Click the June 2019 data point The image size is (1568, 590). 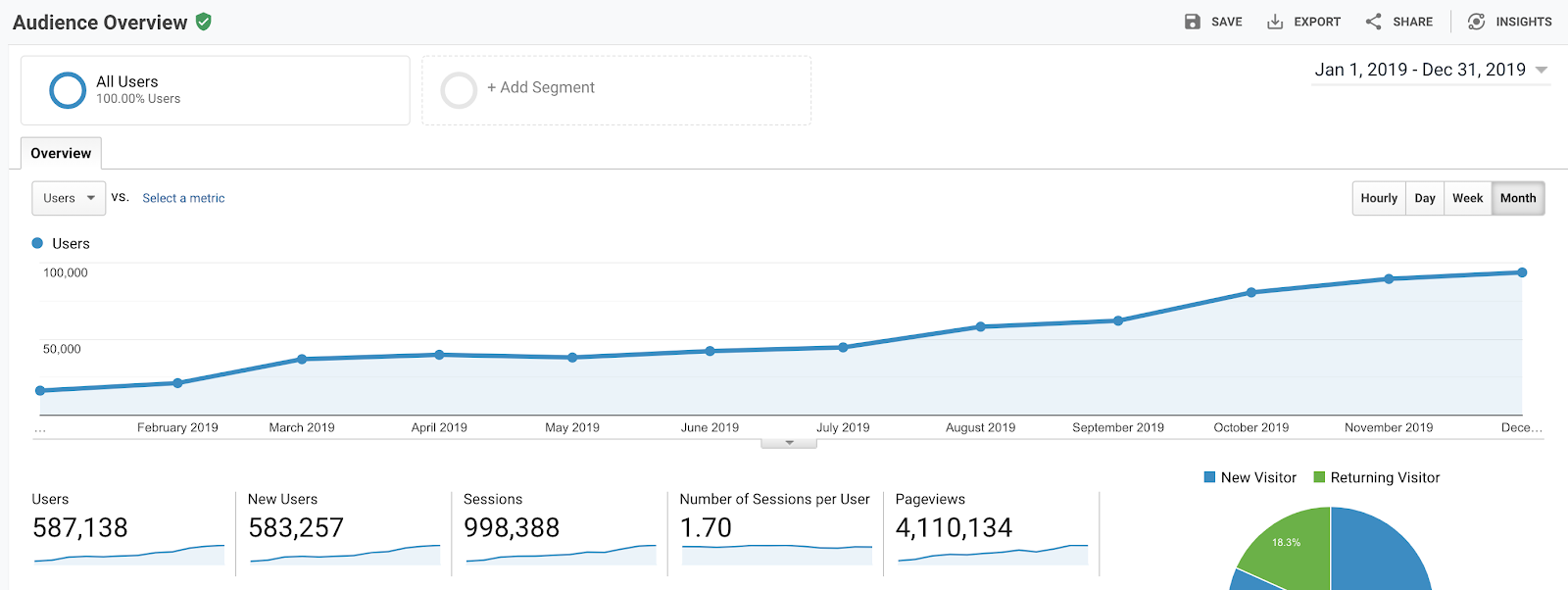(710, 351)
